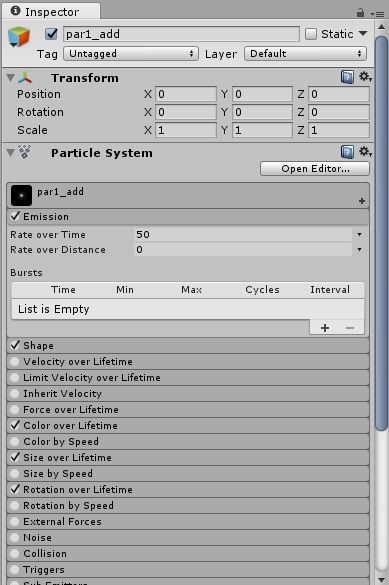Enable the Inherit Velocity module
Image resolution: width=389 pixels, height=585 pixels.
tap(15, 394)
